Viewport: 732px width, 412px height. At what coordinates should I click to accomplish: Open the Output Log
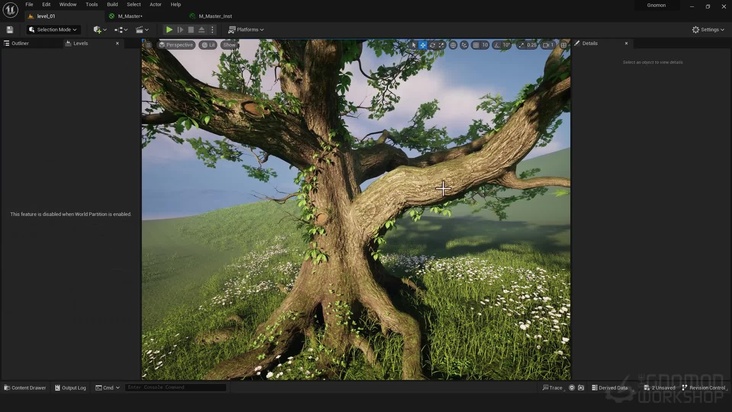(71, 388)
